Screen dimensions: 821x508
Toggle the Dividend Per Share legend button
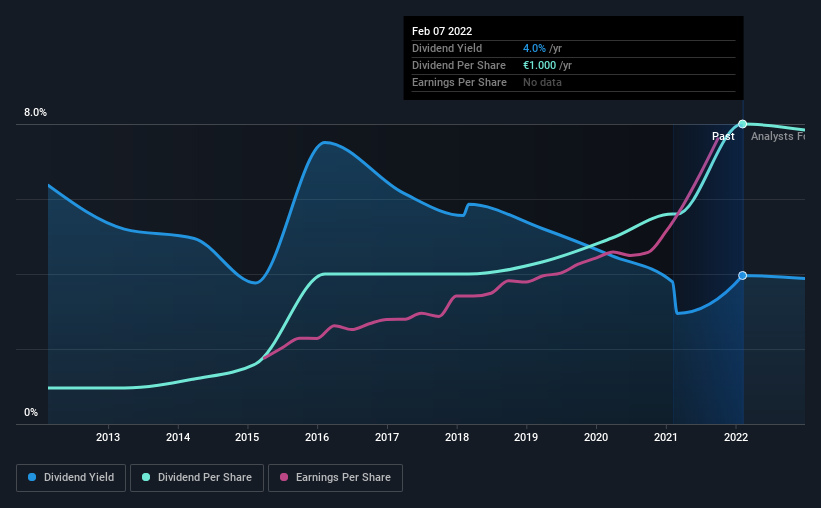197,478
